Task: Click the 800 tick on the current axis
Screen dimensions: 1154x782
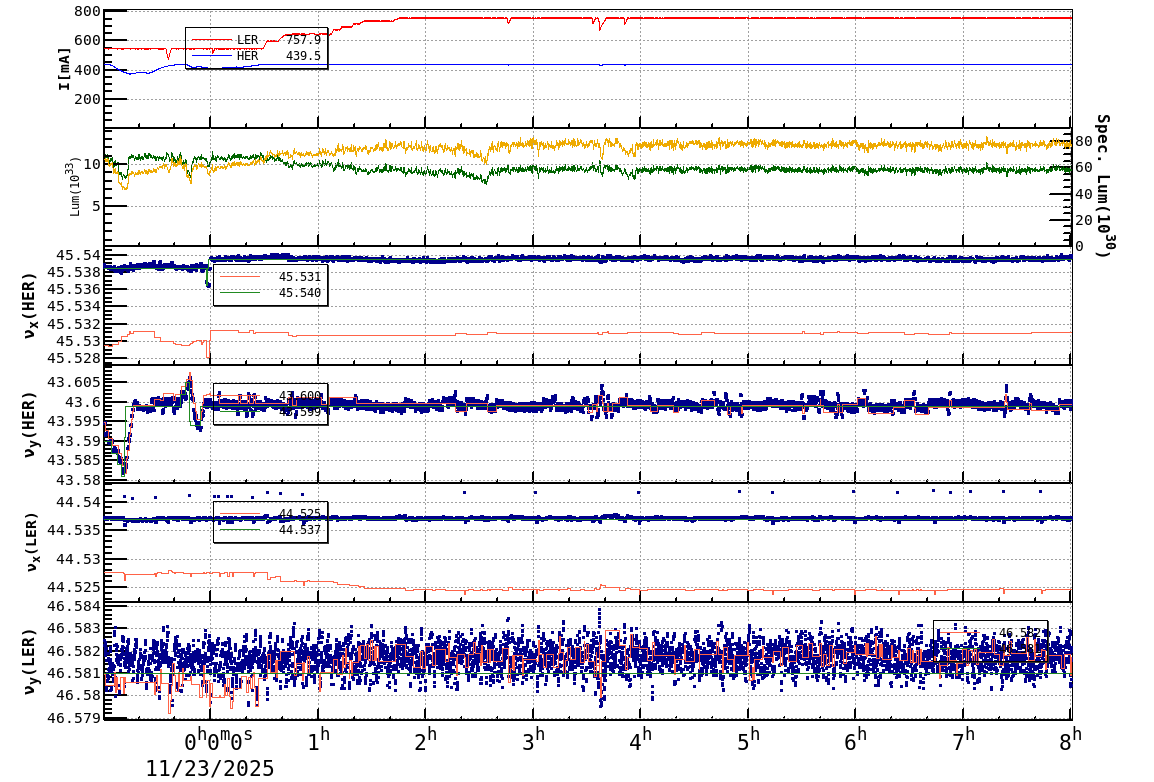Action: (x=87, y=11)
